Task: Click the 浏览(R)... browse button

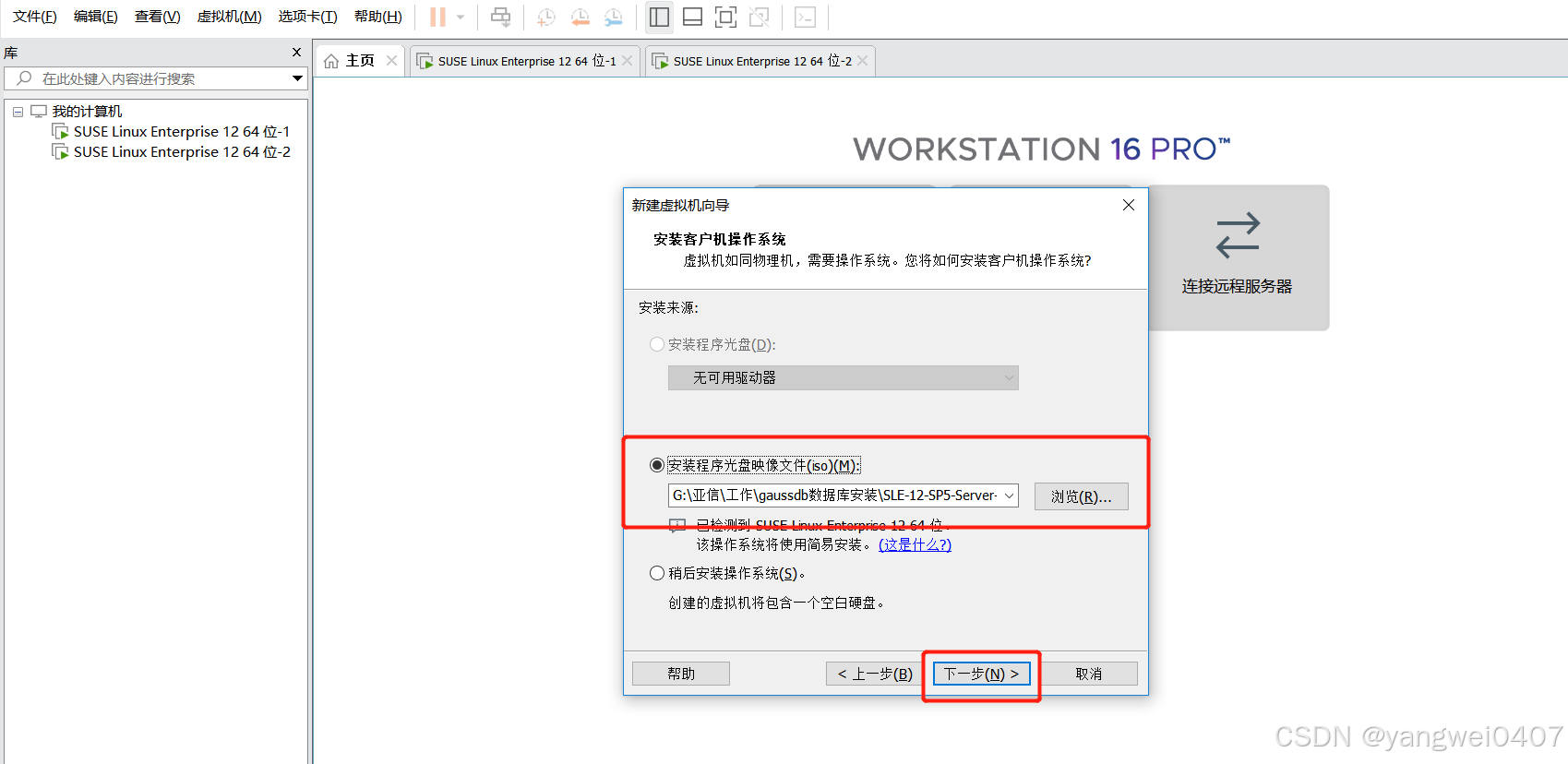Action: click(x=1081, y=496)
